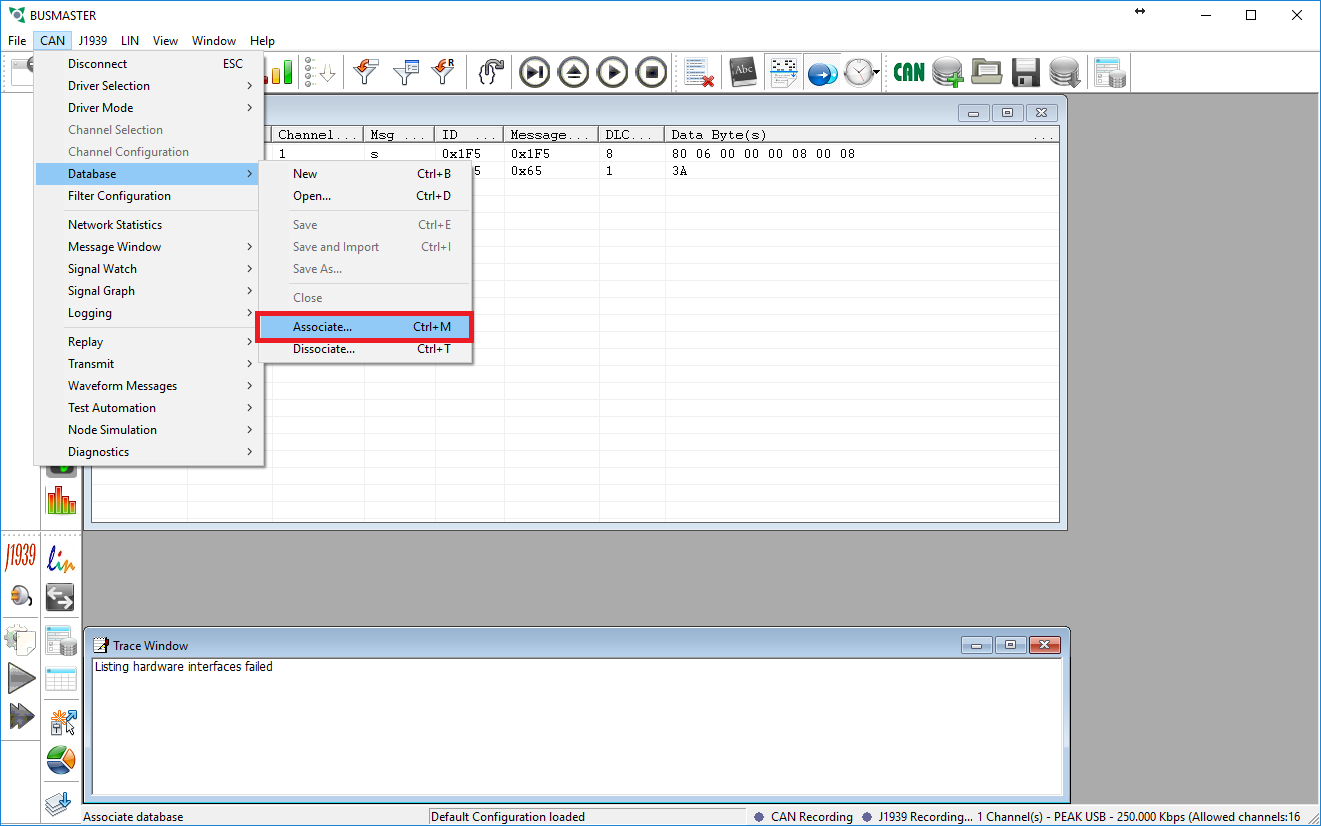Click the sparkle cursor sidebar icon

[x=61, y=720]
